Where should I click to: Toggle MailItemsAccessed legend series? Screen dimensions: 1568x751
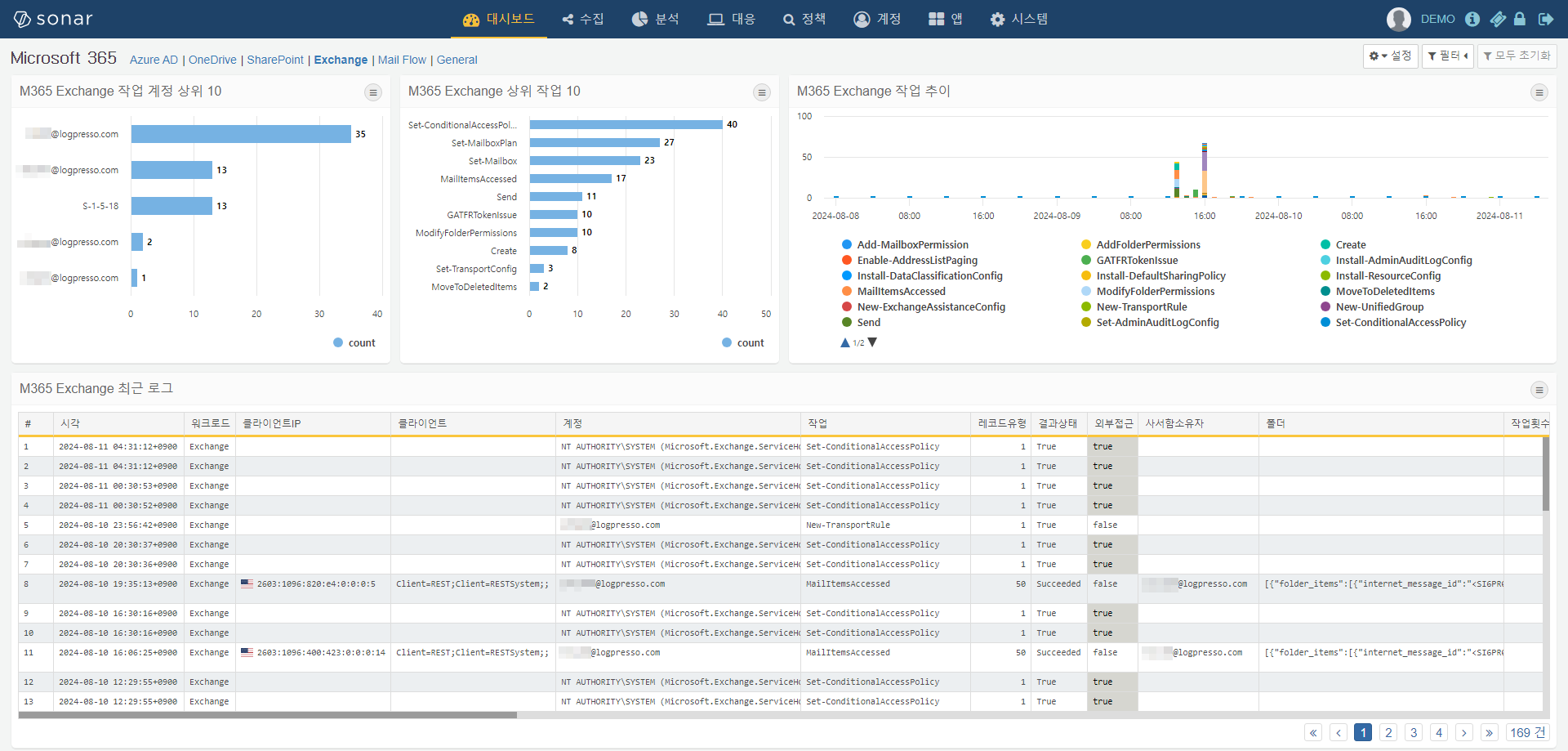pos(893,291)
